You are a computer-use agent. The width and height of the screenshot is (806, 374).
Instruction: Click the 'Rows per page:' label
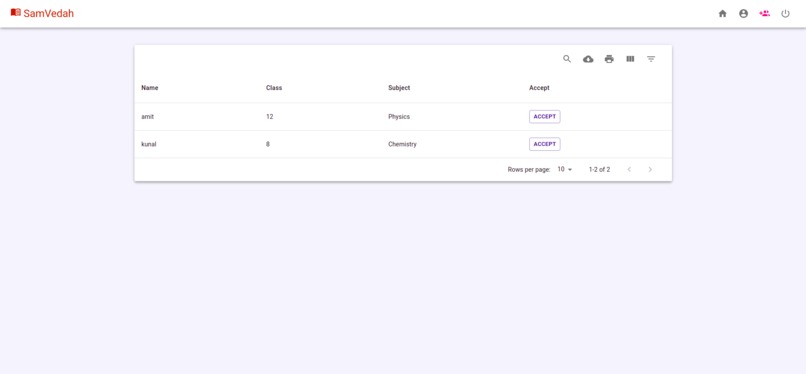click(x=529, y=169)
